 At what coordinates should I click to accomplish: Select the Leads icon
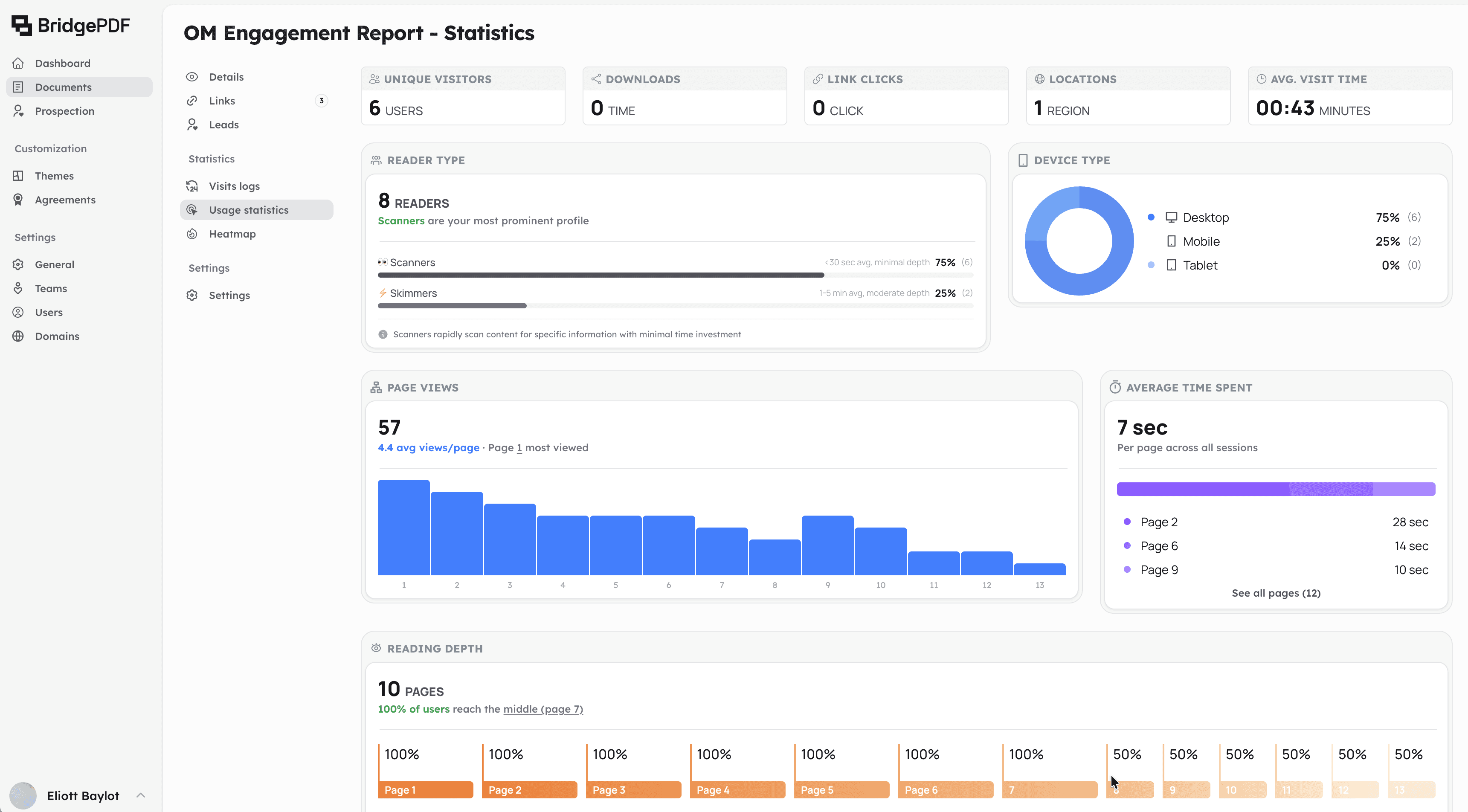tap(193, 124)
